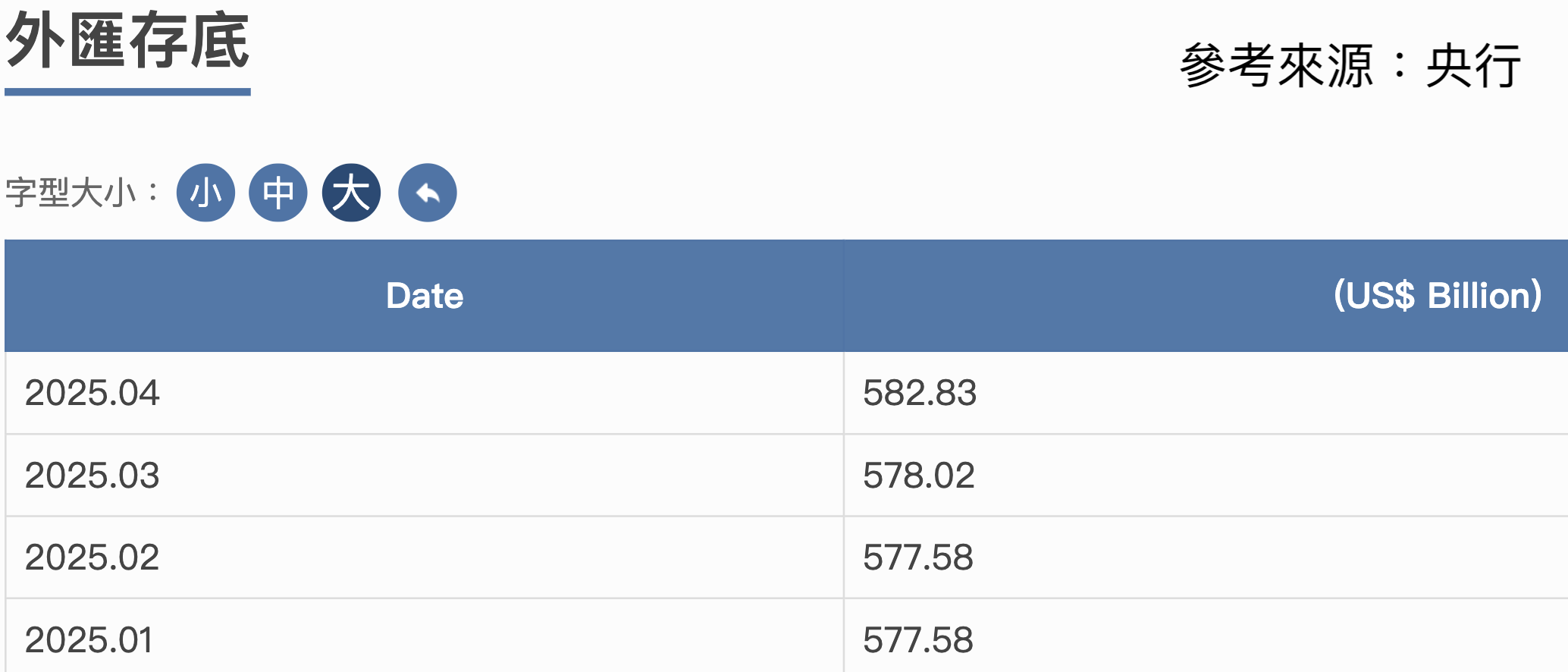1568x672 pixels.
Task: Click the (US$ Billion) column header
Action: [1438, 296]
